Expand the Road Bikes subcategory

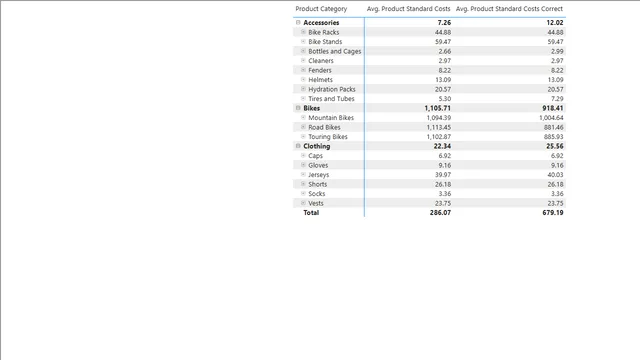point(303,127)
